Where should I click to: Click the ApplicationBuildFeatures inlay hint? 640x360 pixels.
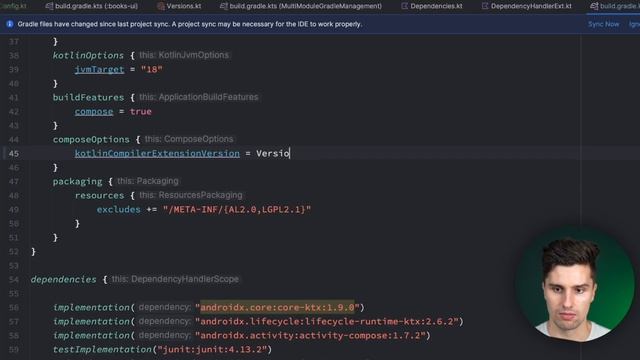click(x=199, y=97)
